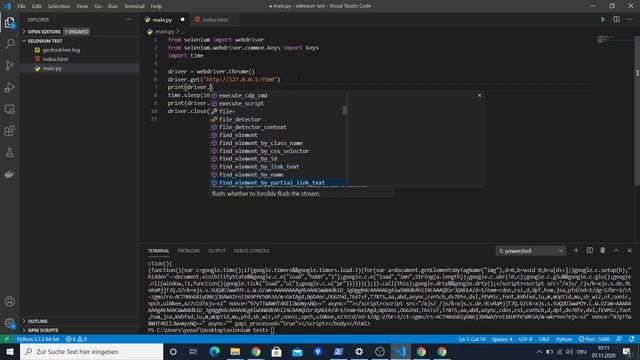Open the Go menu

click(x=98, y=6)
